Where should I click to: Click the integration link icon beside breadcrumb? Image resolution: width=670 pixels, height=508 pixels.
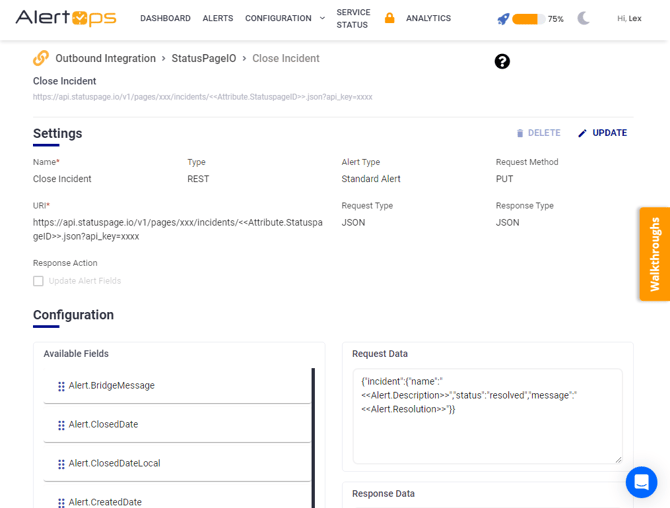[41, 58]
